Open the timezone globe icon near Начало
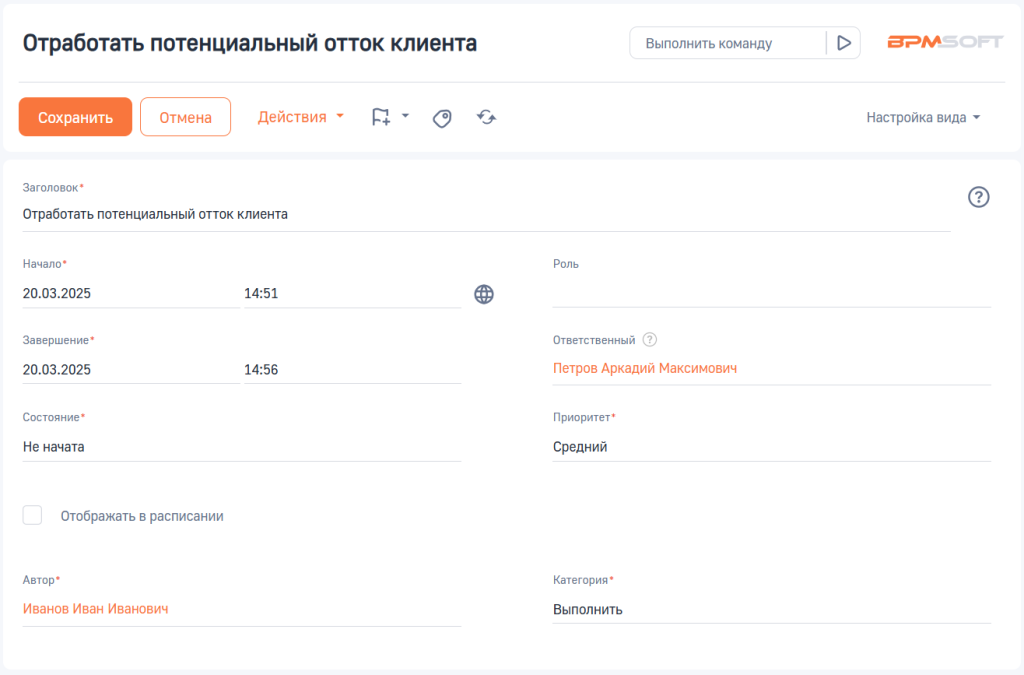 tap(484, 294)
